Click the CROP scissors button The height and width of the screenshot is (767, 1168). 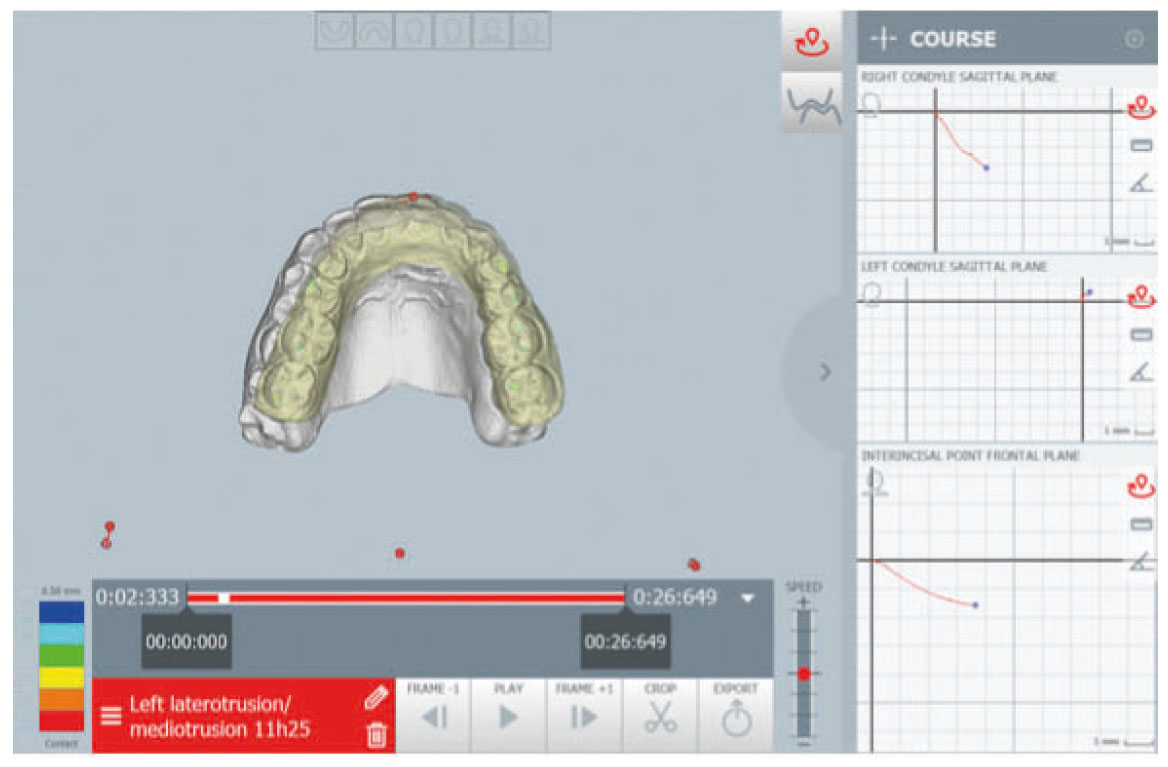(x=660, y=716)
